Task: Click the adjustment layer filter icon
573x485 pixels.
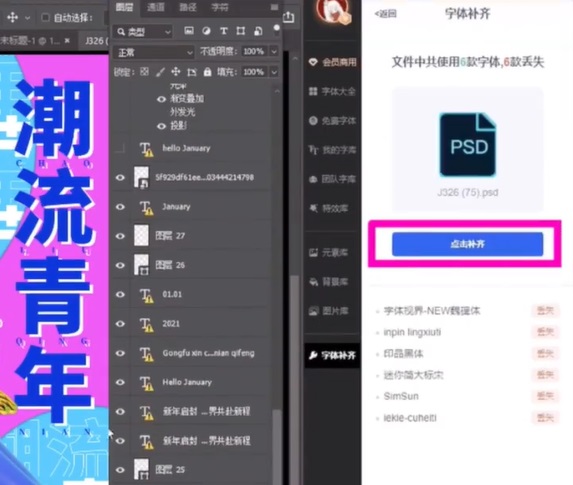Action: coord(206,31)
